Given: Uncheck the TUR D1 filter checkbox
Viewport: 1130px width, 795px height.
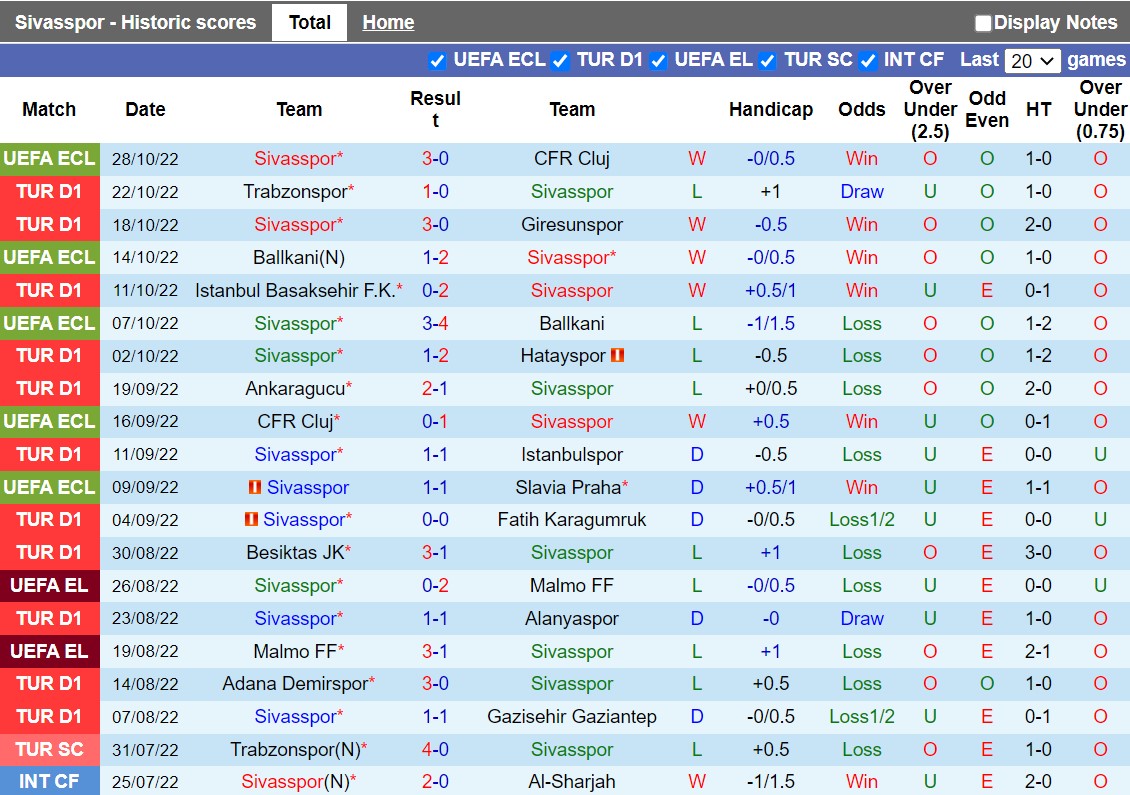Looking at the screenshot, I should click(560, 61).
